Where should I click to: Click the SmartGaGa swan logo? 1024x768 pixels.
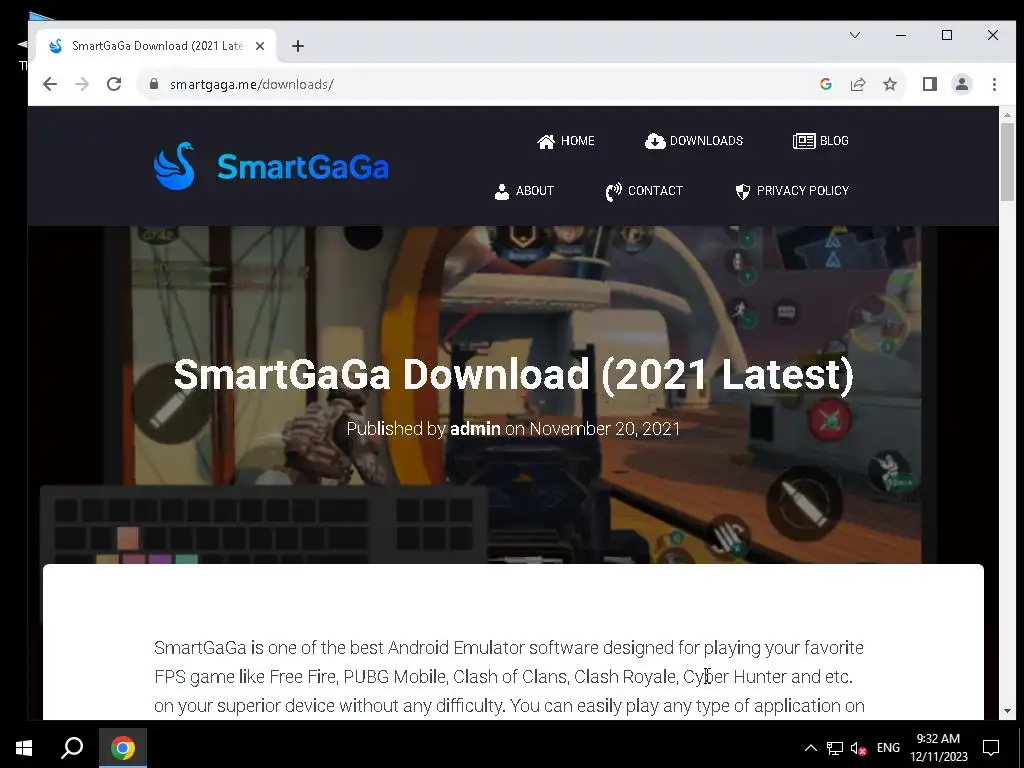174,166
